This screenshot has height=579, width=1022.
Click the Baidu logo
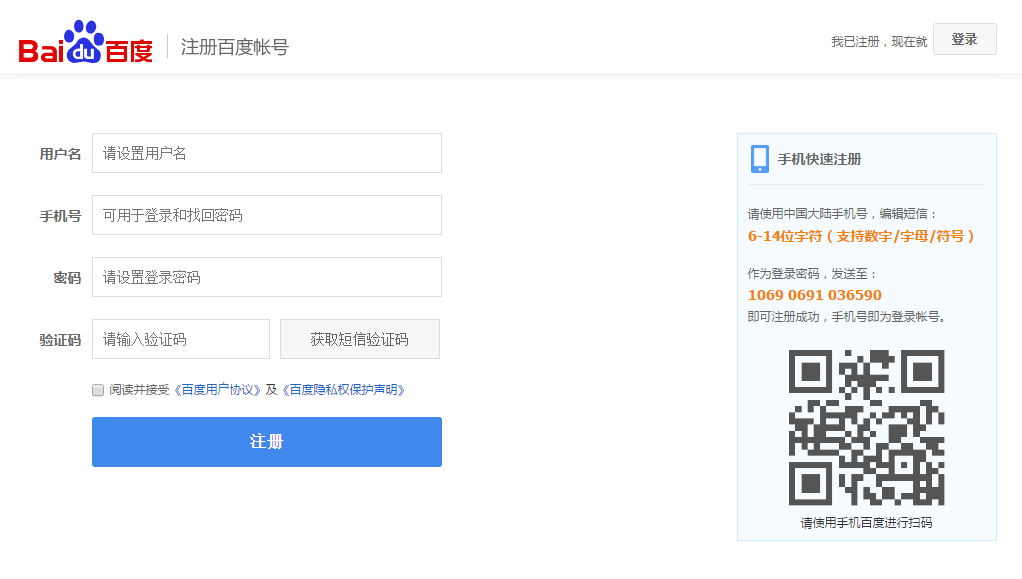pos(85,42)
